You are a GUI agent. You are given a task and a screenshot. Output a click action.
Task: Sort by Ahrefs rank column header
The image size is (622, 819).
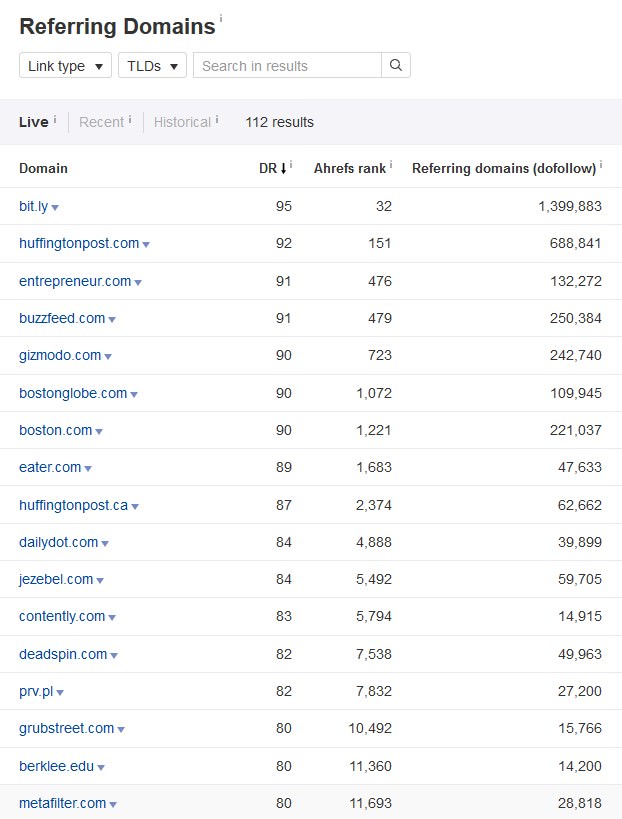(x=349, y=168)
